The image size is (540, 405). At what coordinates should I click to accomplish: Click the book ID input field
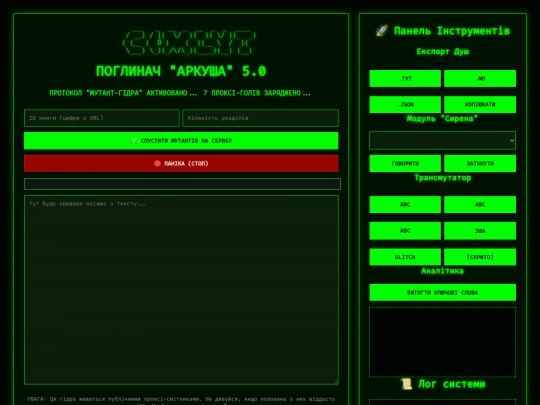[x=102, y=118]
